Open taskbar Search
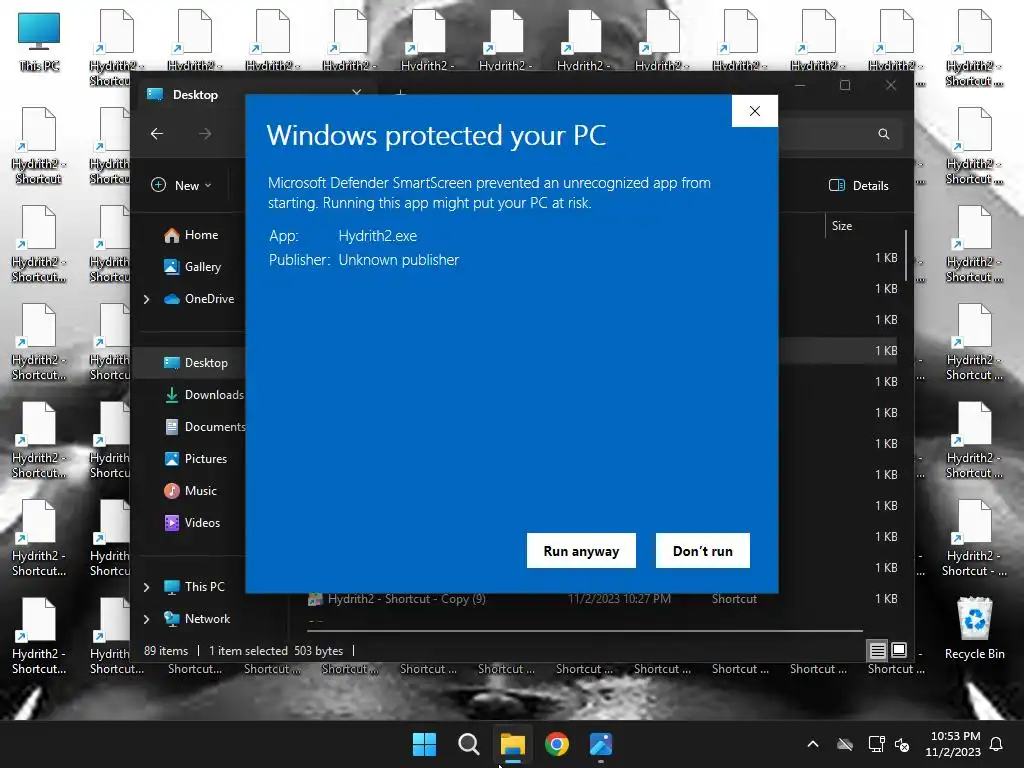Viewport: 1024px width, 768px height. [x=468, y=744]
